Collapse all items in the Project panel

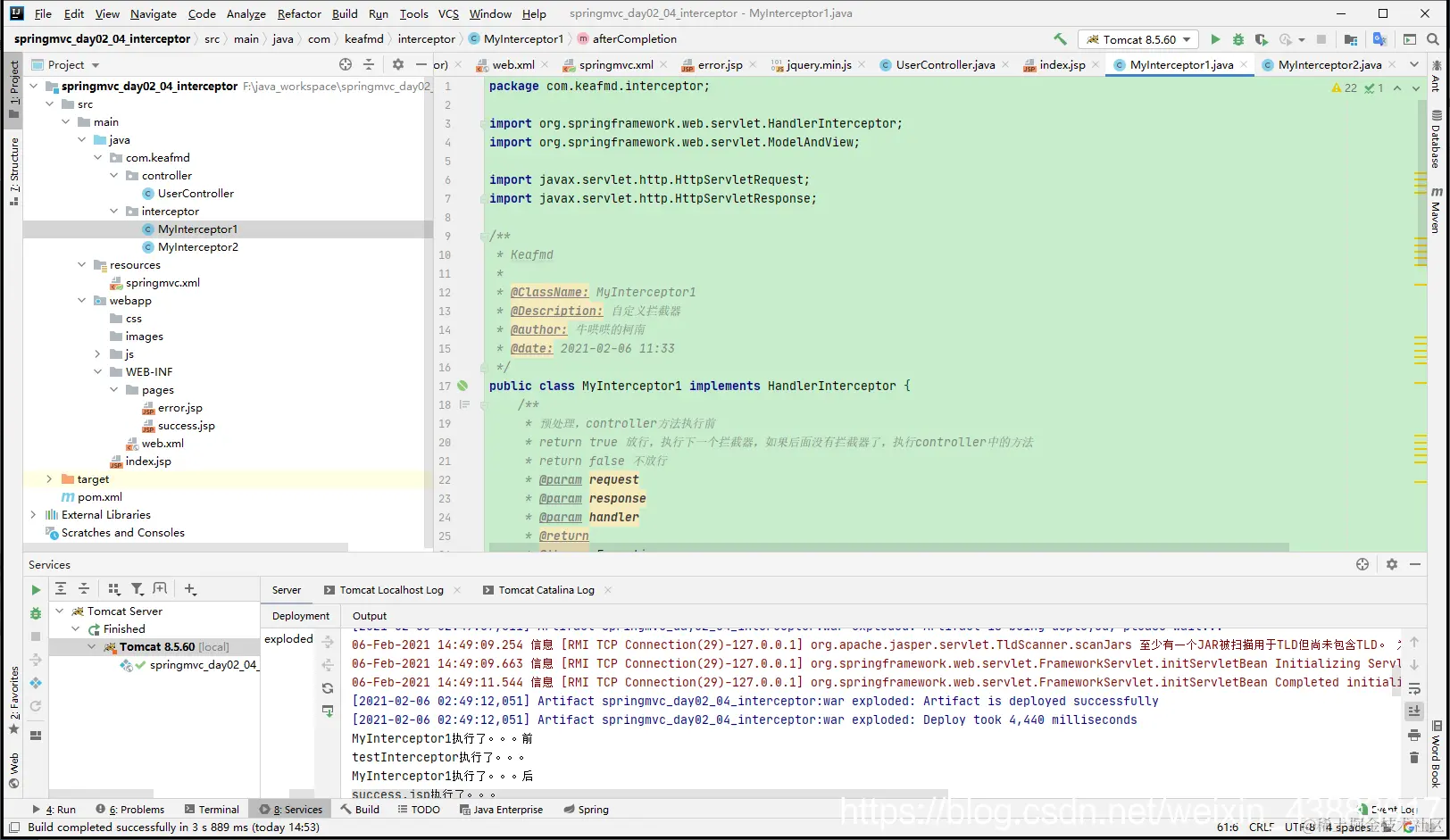[x=369, y=64]
